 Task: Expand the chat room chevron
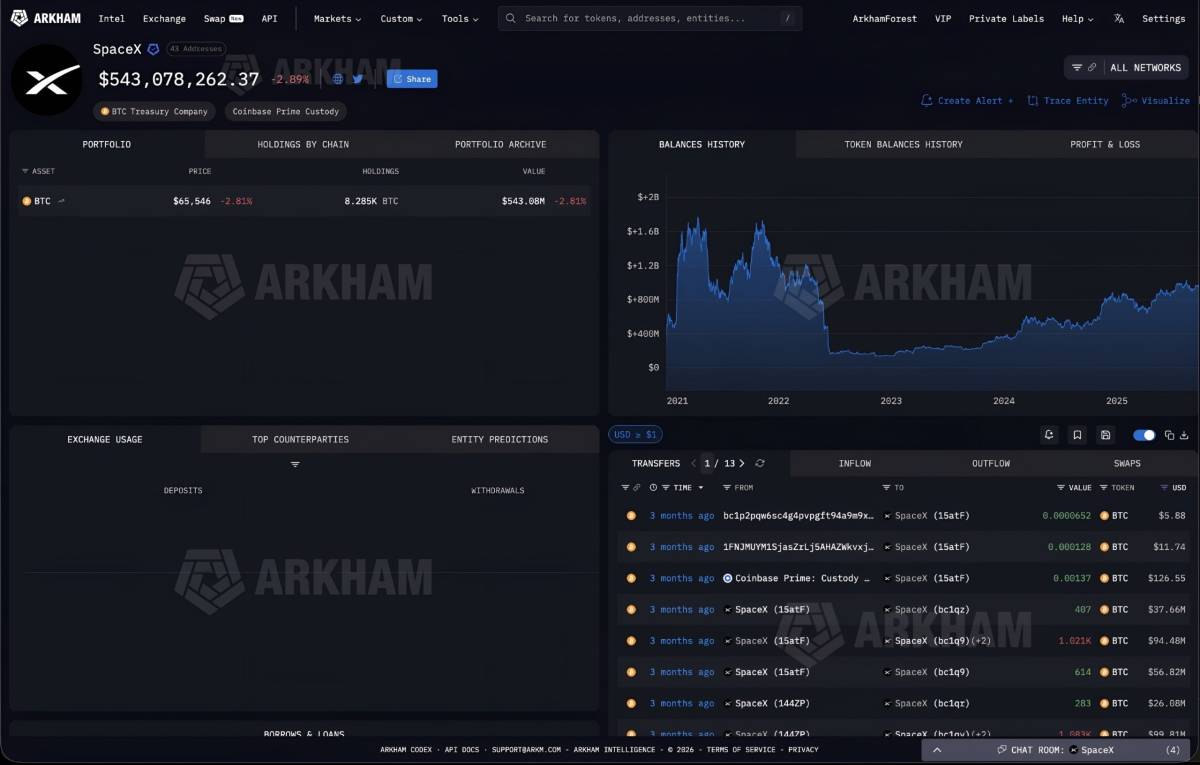[937, 749]
